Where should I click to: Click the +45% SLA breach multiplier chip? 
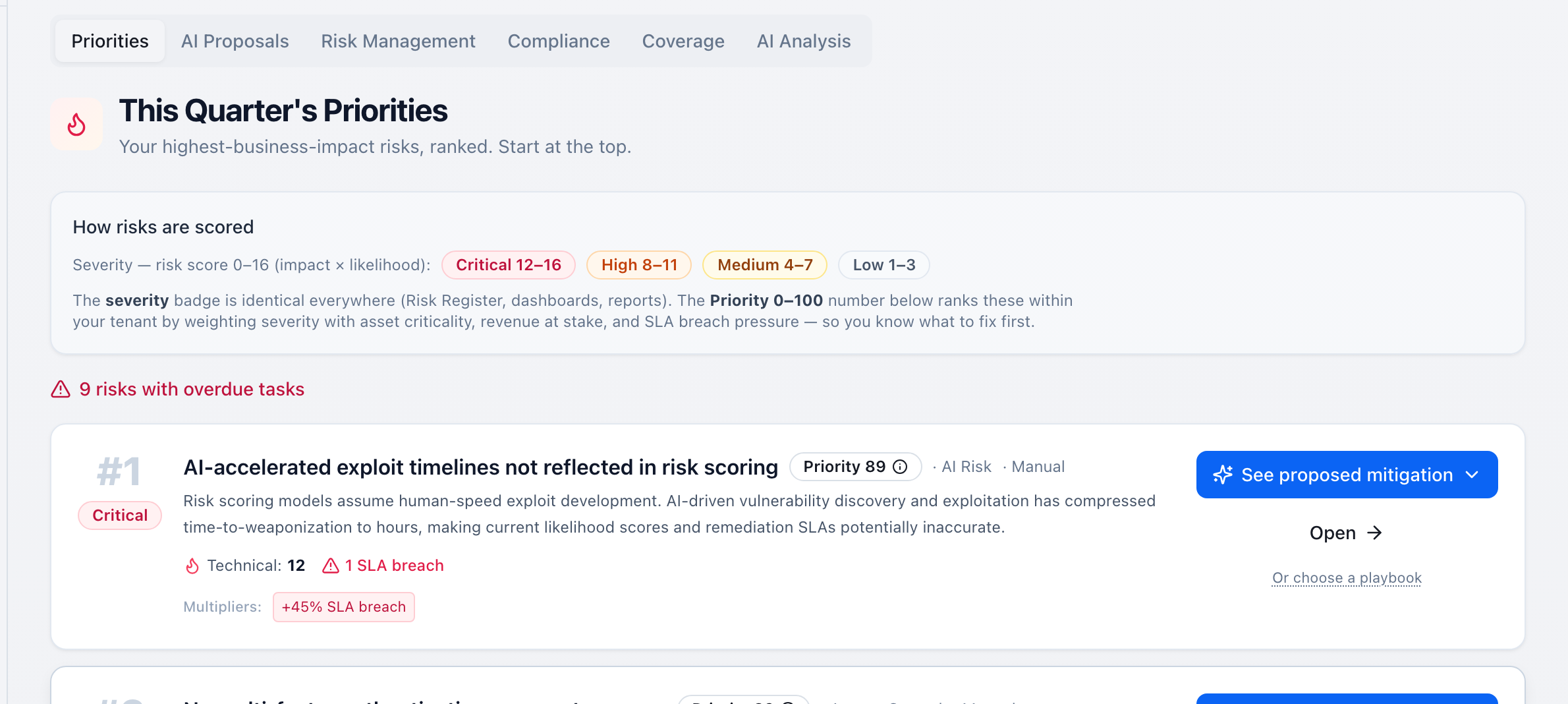(344, 607)
